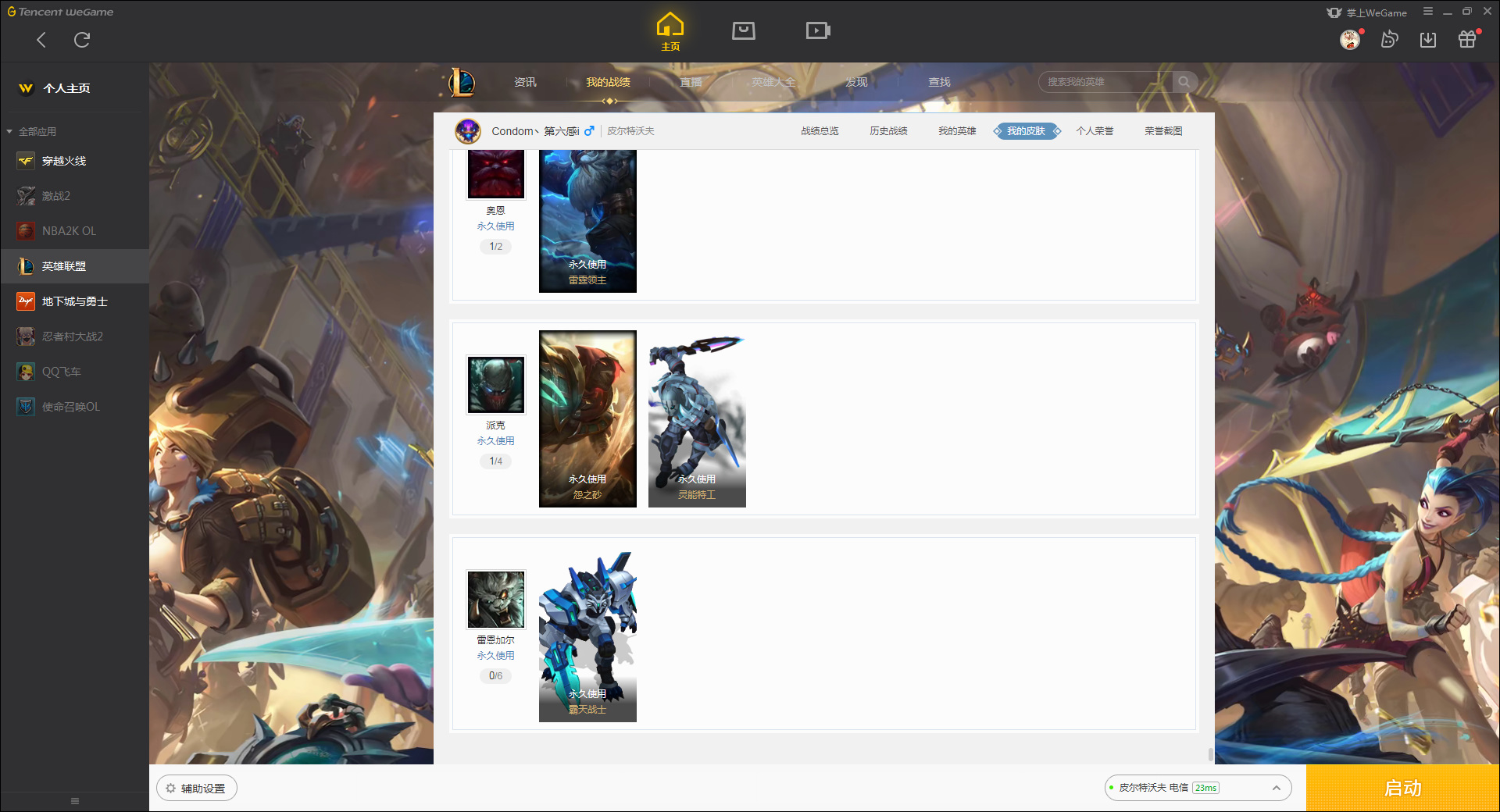Click the 派克 champion portrait
Image resolution: width=1500 pixels, height=812 pixels.
496,385
